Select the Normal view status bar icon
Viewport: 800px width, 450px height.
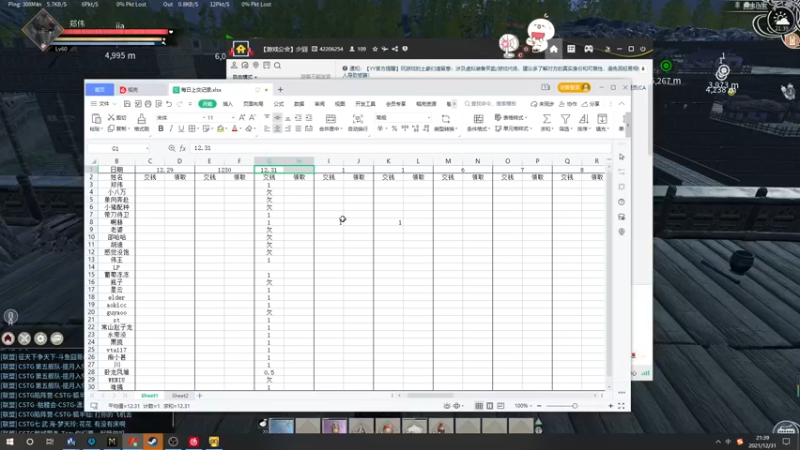click(x=479, y=406)
